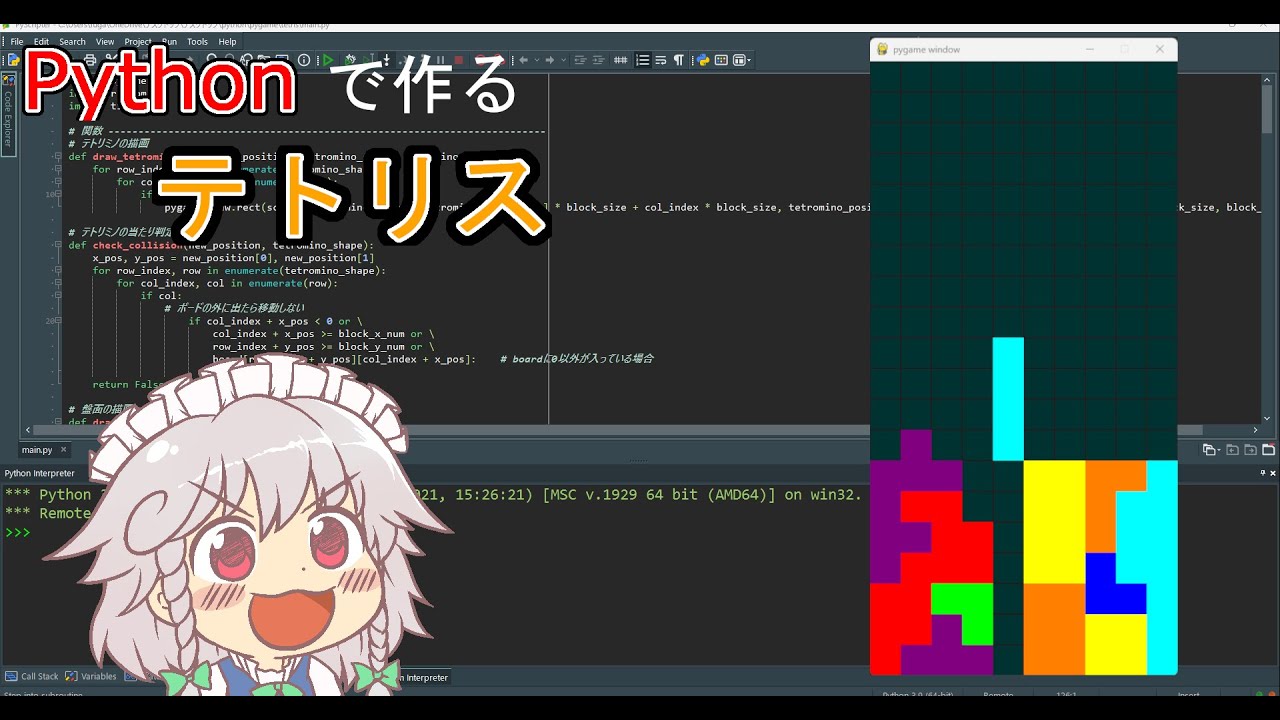
Task: Click the 'x_pos, y_pos = new_position[0]' line
Action: (x=233, y=258)
